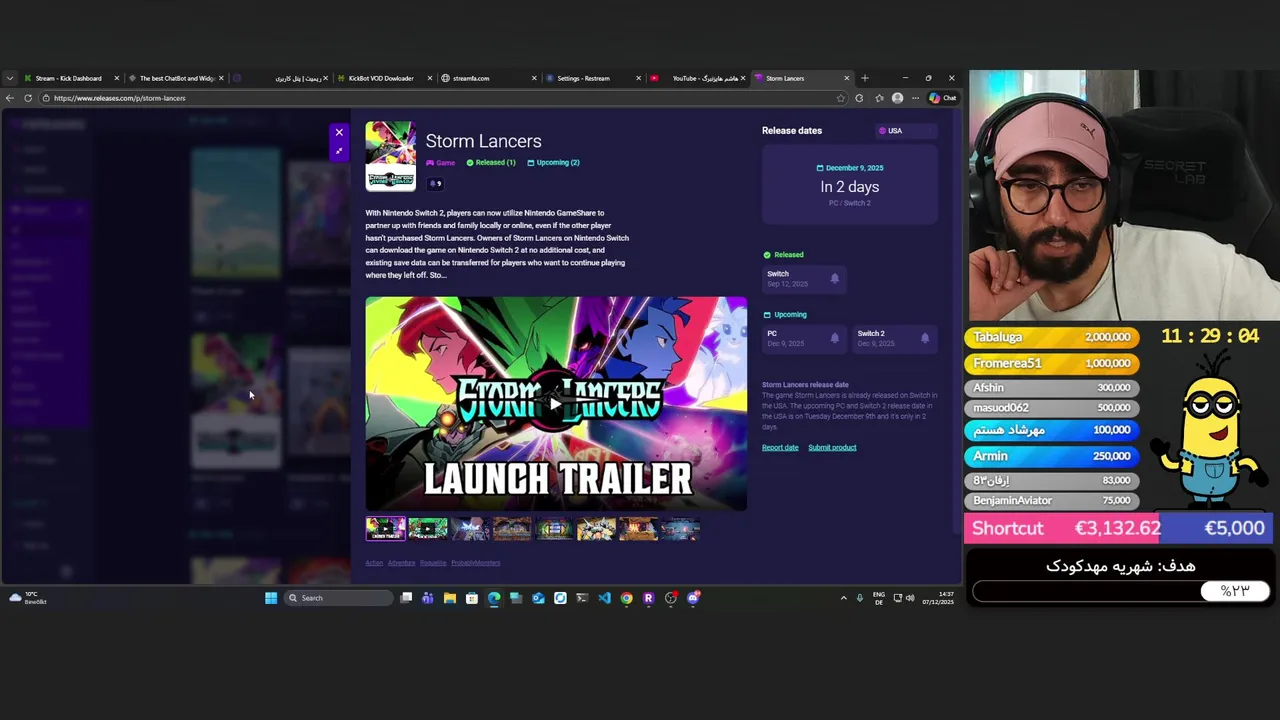Select the second media thumbnail

[x=427, y=529]
